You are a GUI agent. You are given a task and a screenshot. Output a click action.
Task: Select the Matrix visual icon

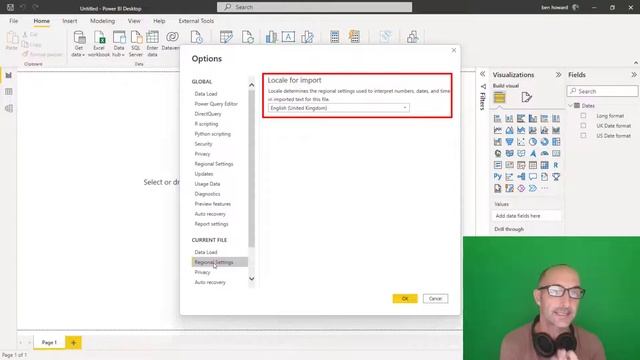(x=544, y=165)
